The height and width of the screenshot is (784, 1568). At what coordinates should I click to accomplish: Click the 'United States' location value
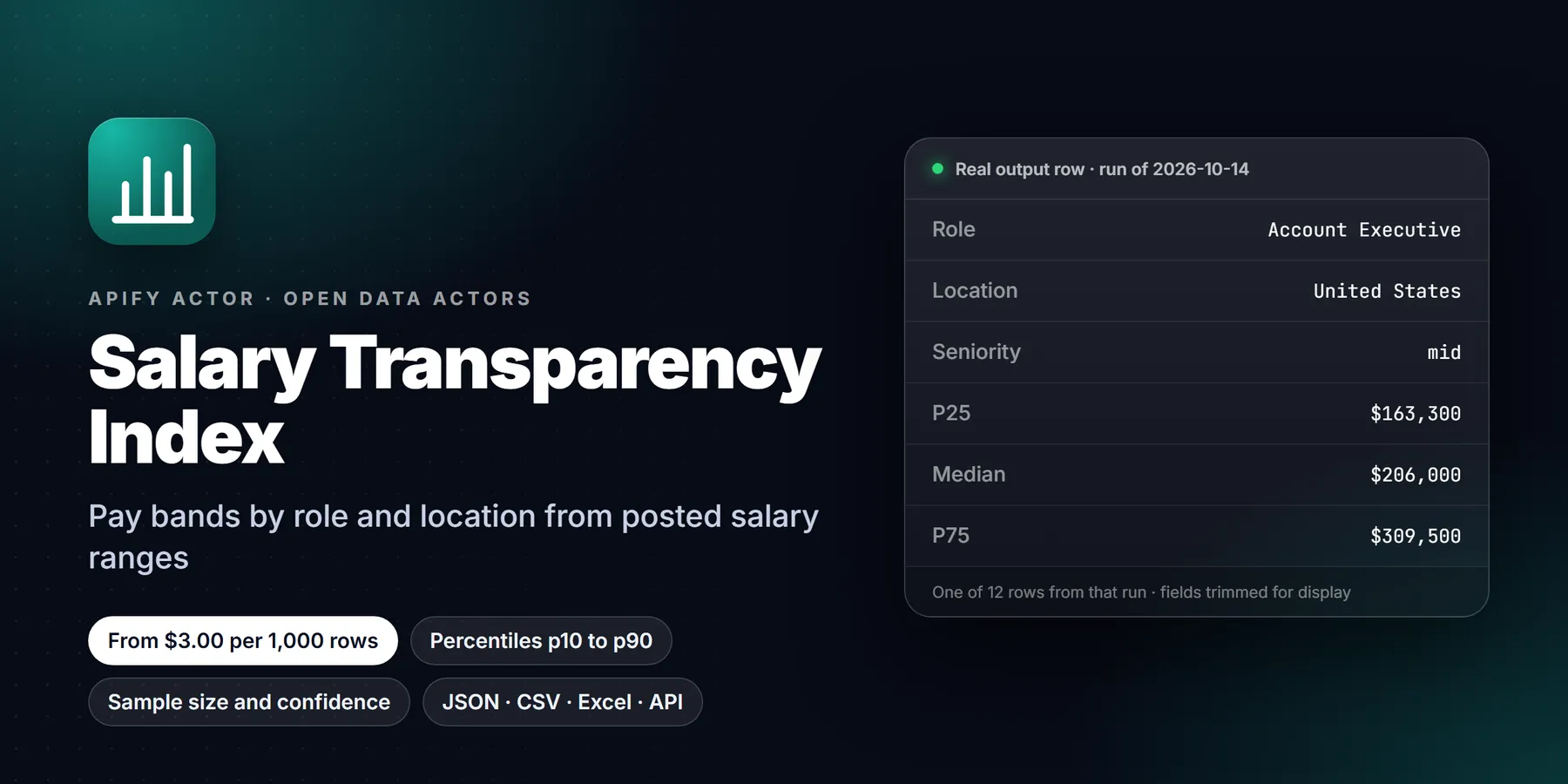point(1387,291)
